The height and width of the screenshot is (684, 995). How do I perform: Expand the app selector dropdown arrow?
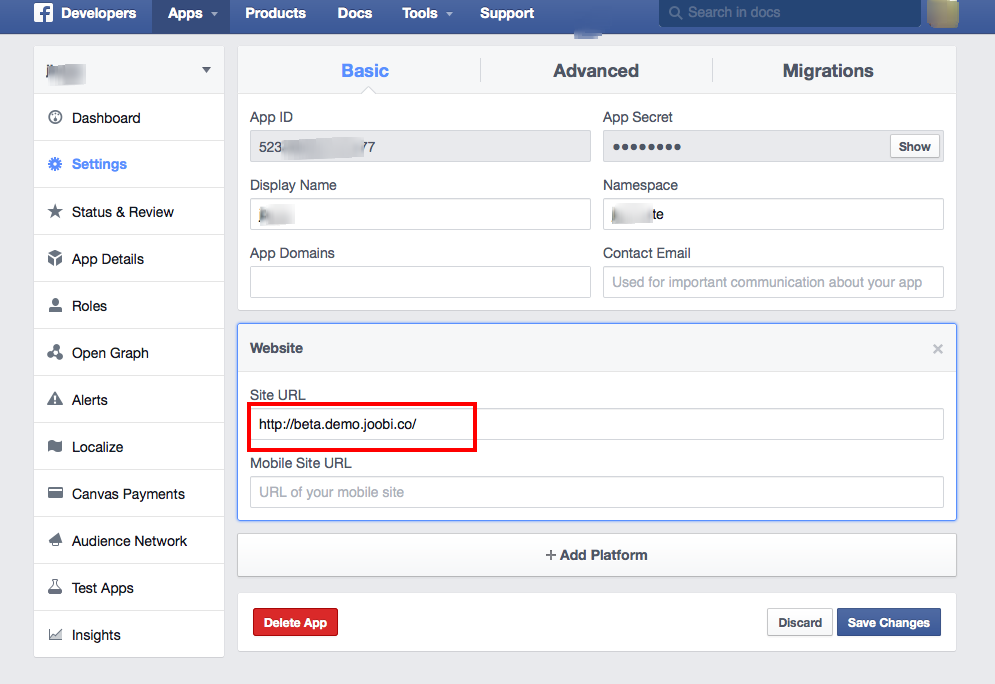[206, 70]
